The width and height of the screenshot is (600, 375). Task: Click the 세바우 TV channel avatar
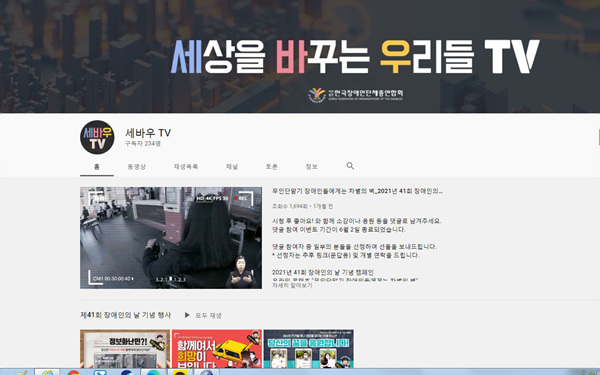pyautogui.click(x=97, y=137)
